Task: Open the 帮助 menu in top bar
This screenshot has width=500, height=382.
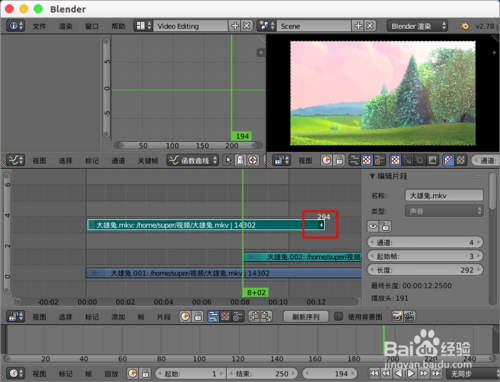Action: click(x=118, y=26)
